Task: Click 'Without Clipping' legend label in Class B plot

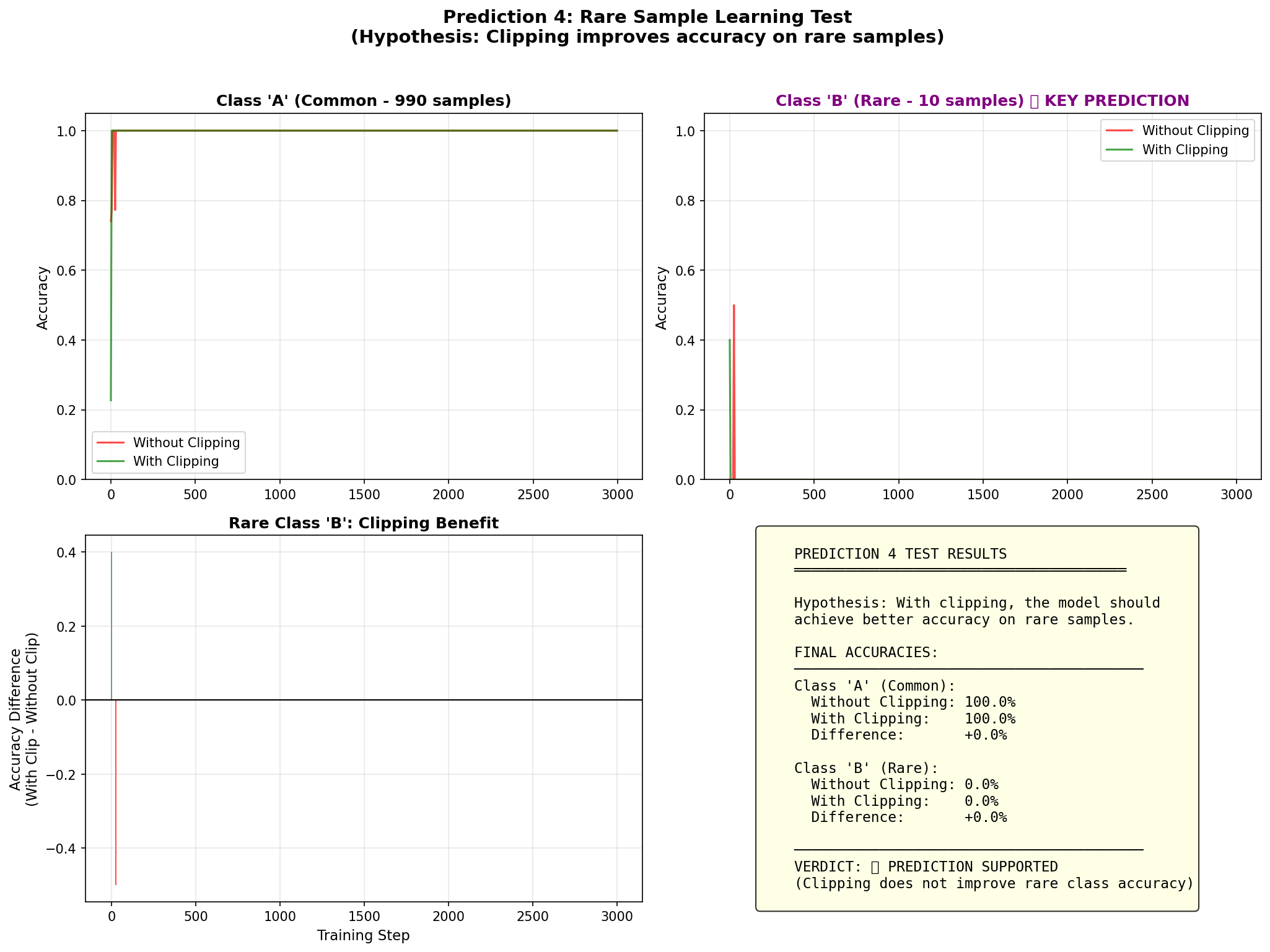Action: 1195,131
